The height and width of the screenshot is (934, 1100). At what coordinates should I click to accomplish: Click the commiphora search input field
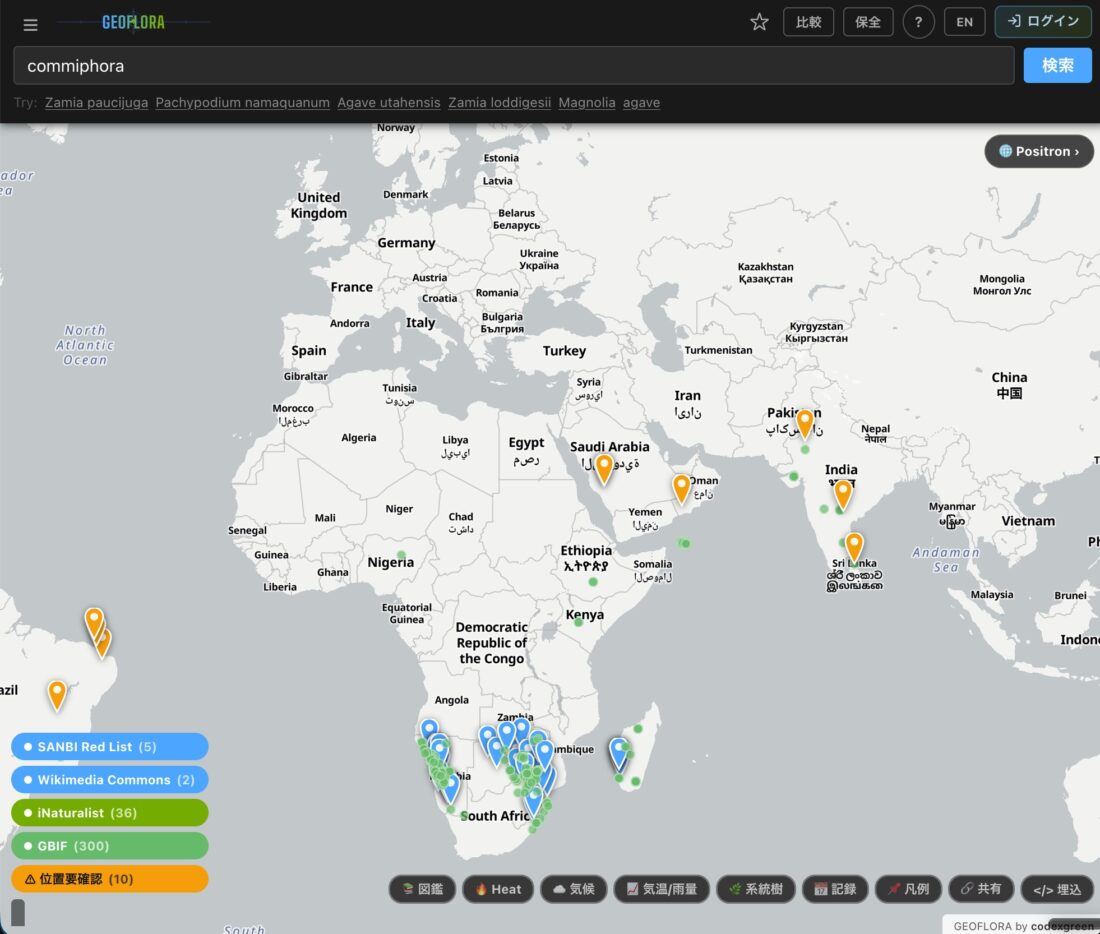513,66
